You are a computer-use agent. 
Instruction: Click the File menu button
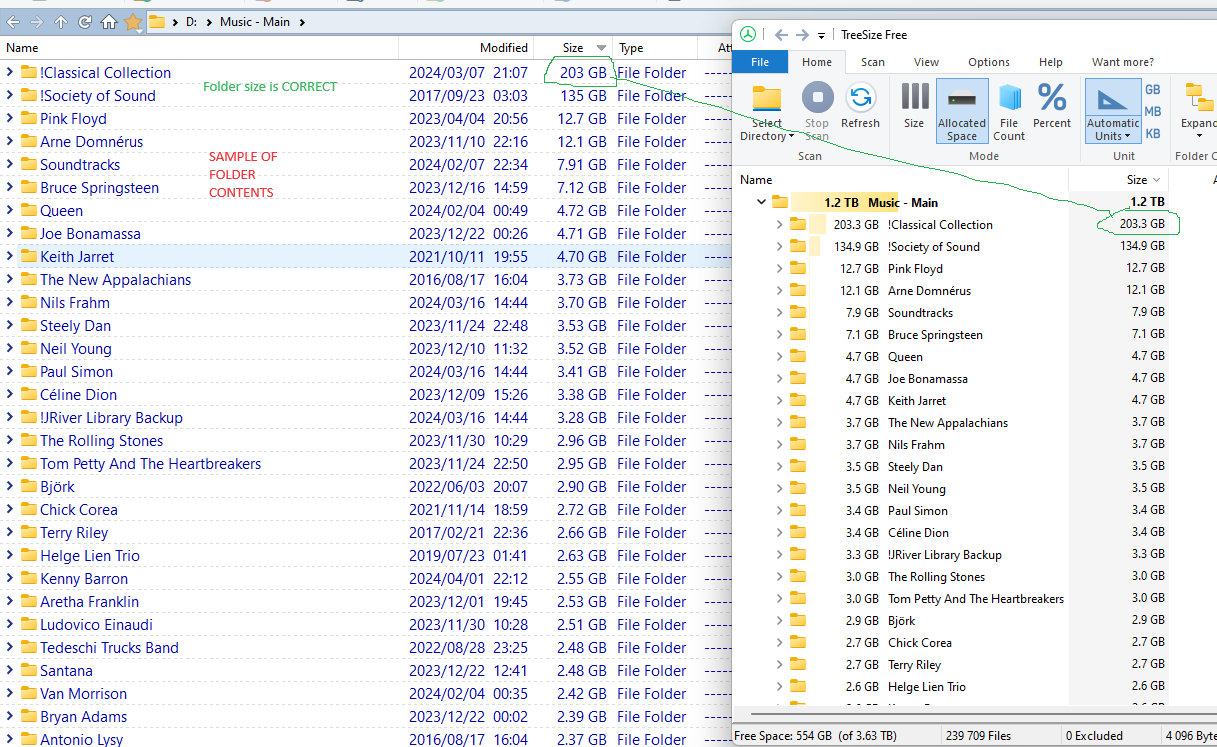click(x=760, y=62)
